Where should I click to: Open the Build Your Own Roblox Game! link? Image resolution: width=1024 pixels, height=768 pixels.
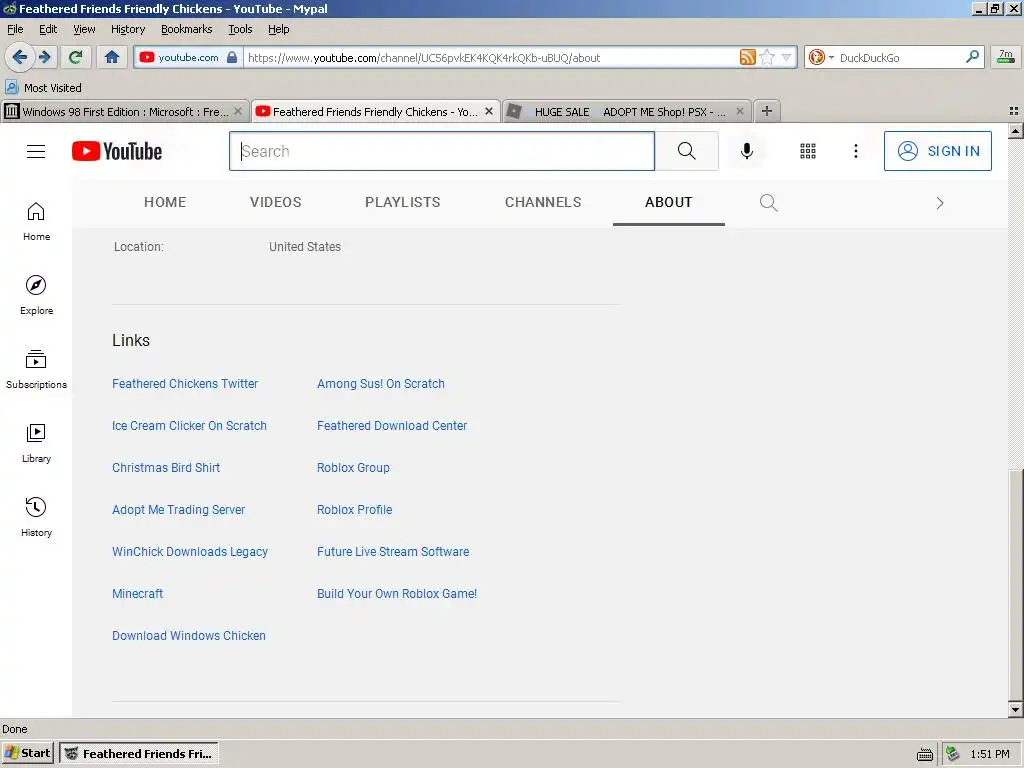pyautogui.click(x=397, y=594)
